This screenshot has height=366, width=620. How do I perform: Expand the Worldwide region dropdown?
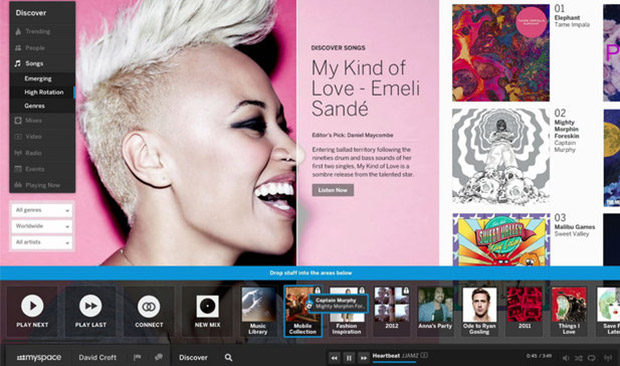pos(42,226)
